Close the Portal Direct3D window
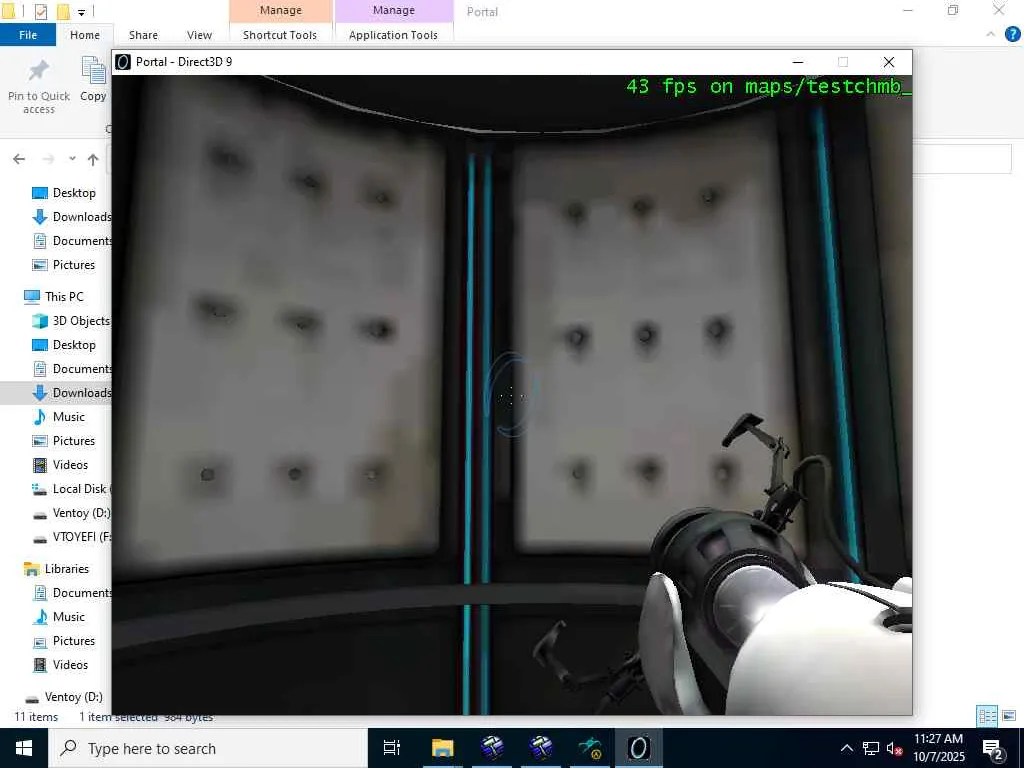 tap(889, 62)
